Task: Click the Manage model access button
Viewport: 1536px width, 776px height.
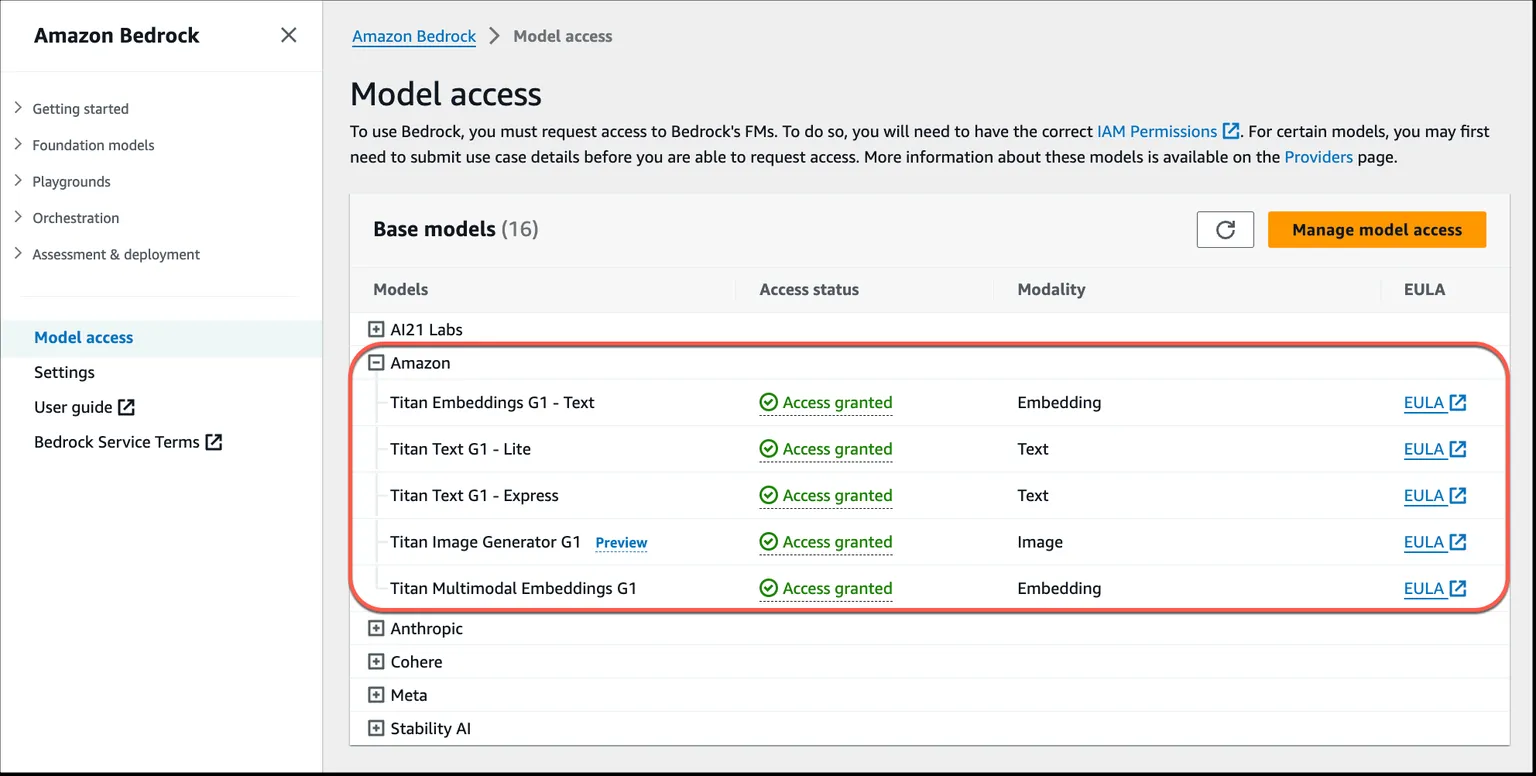Action: point(1376,229)
